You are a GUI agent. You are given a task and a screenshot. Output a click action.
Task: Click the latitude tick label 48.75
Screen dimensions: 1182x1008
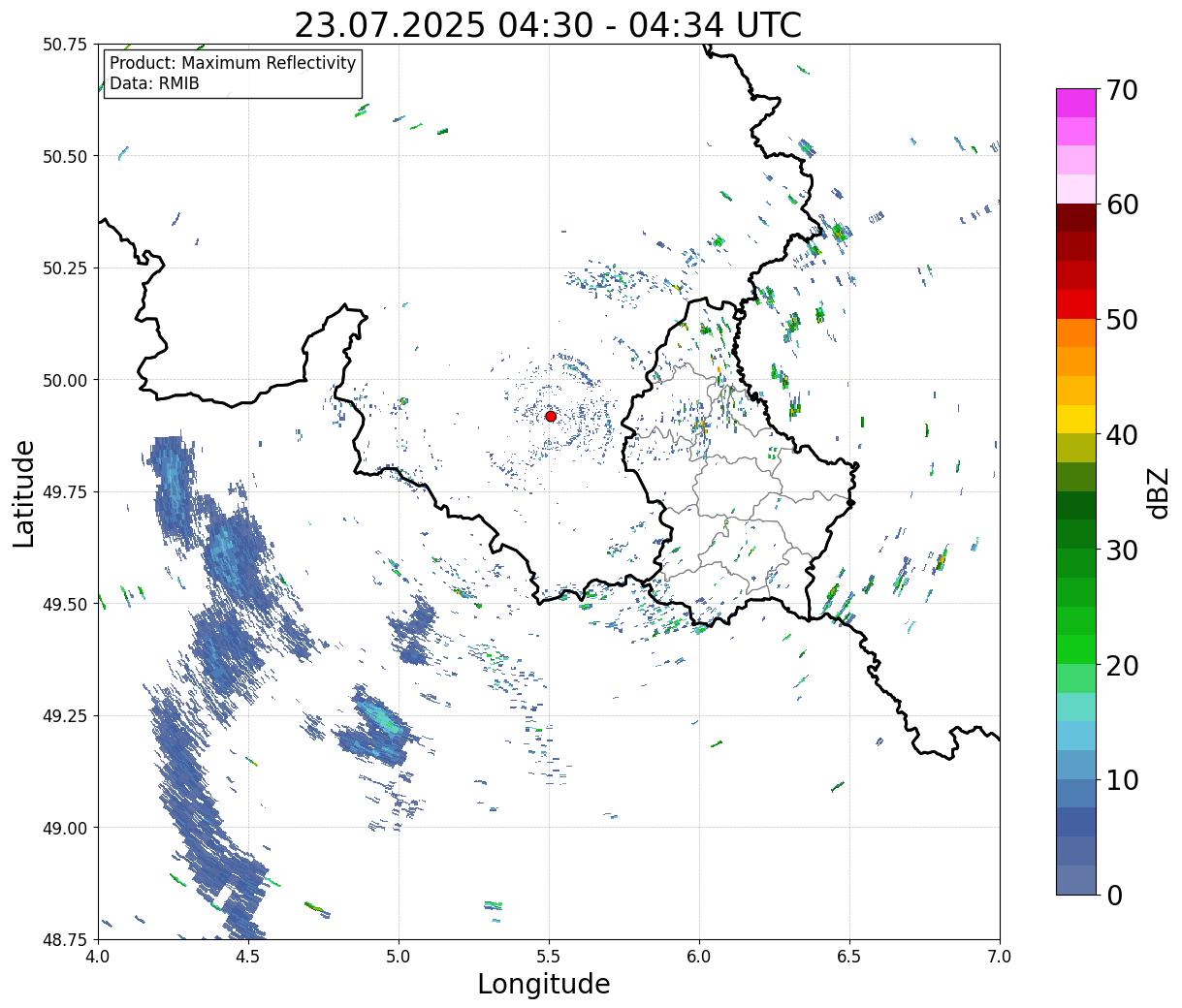coord(65,940)
